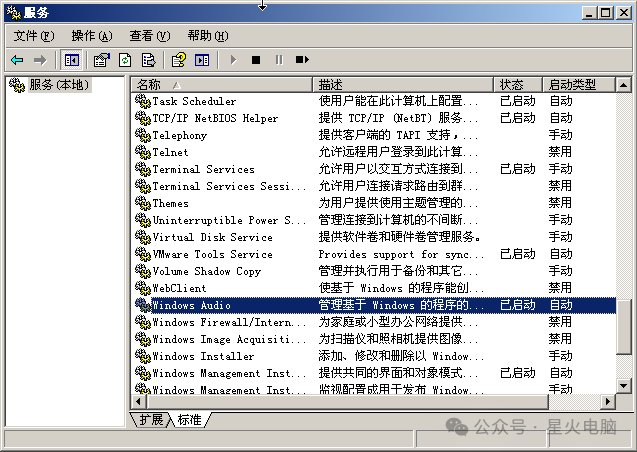Open the Properties toolbar icon
Image resolution: width=637 pixels, height=452 pixels.
pos(102,60)
